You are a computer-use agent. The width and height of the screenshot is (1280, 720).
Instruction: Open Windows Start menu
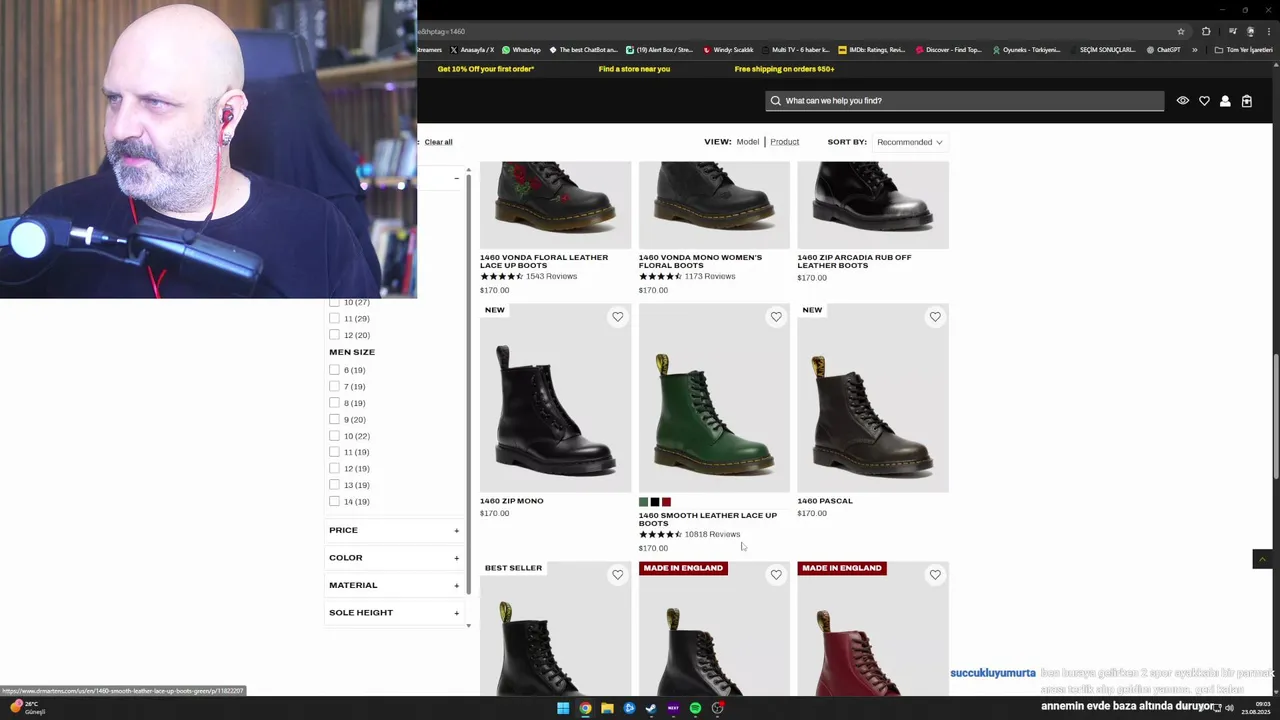click(563, 708)
